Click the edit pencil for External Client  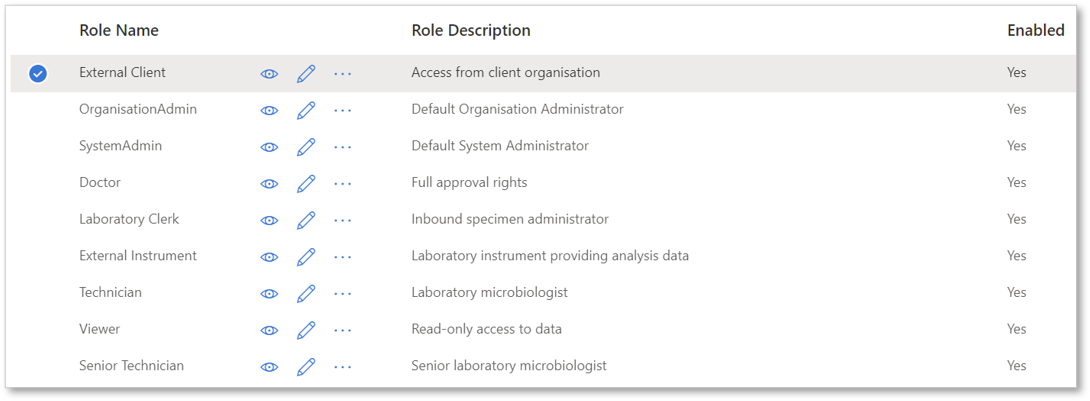click(x=306, y=73)
